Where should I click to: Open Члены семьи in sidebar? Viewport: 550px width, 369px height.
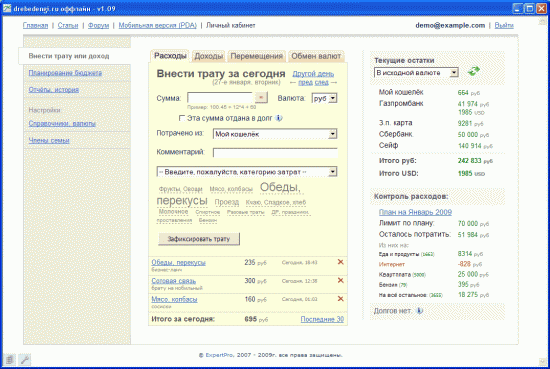tap(49, 140)
